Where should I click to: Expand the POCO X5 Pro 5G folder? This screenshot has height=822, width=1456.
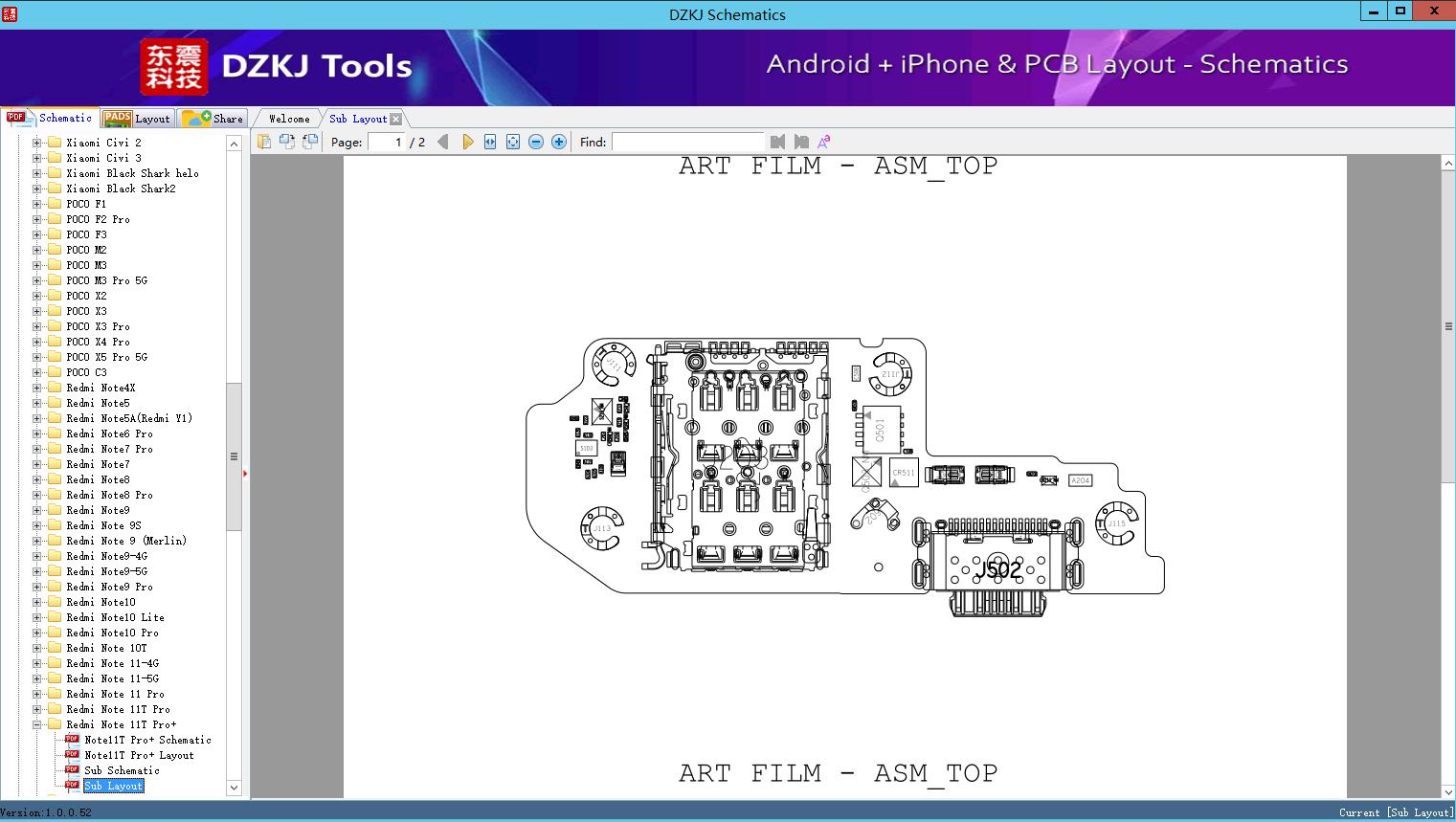coord(36,357)
